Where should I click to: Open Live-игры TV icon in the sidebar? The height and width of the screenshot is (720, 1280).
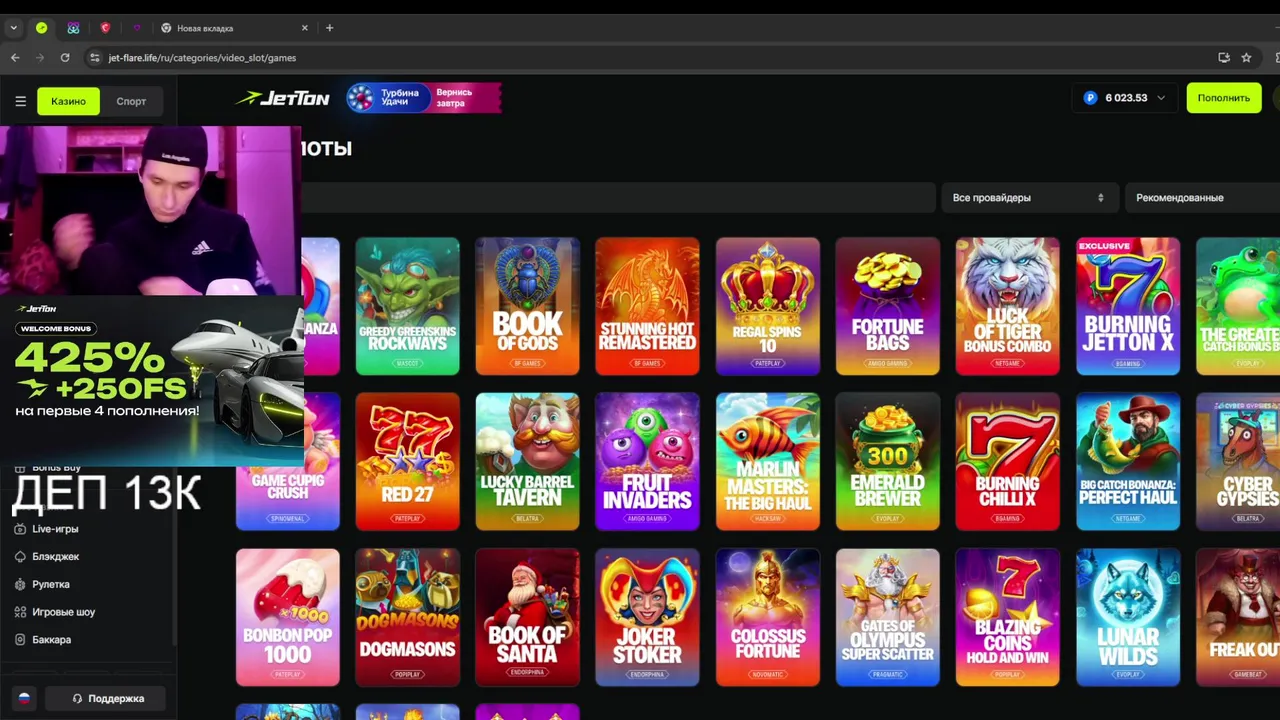click(20, 529)
